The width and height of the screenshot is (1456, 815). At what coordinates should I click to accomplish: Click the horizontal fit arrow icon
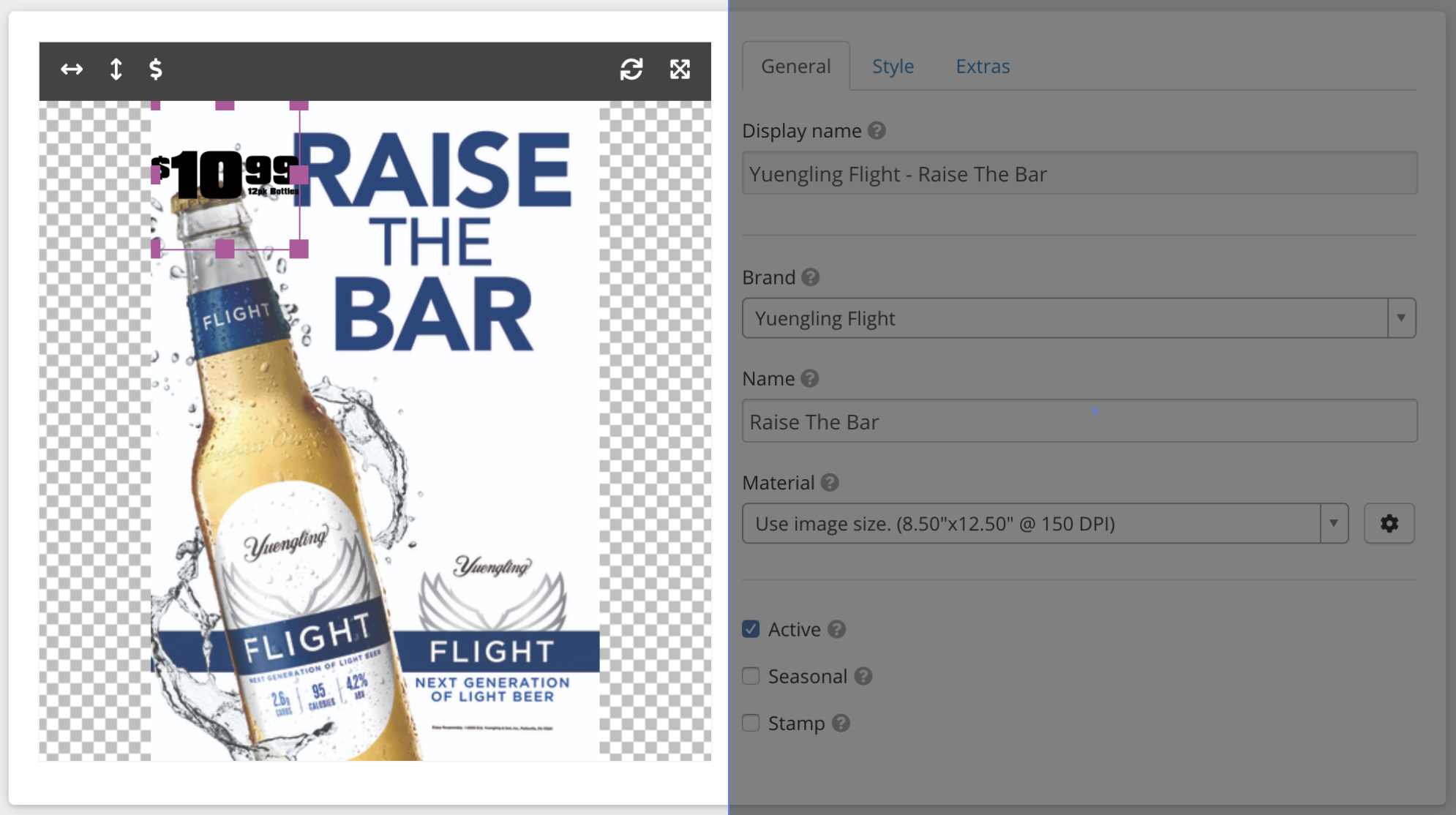point(72,70)
